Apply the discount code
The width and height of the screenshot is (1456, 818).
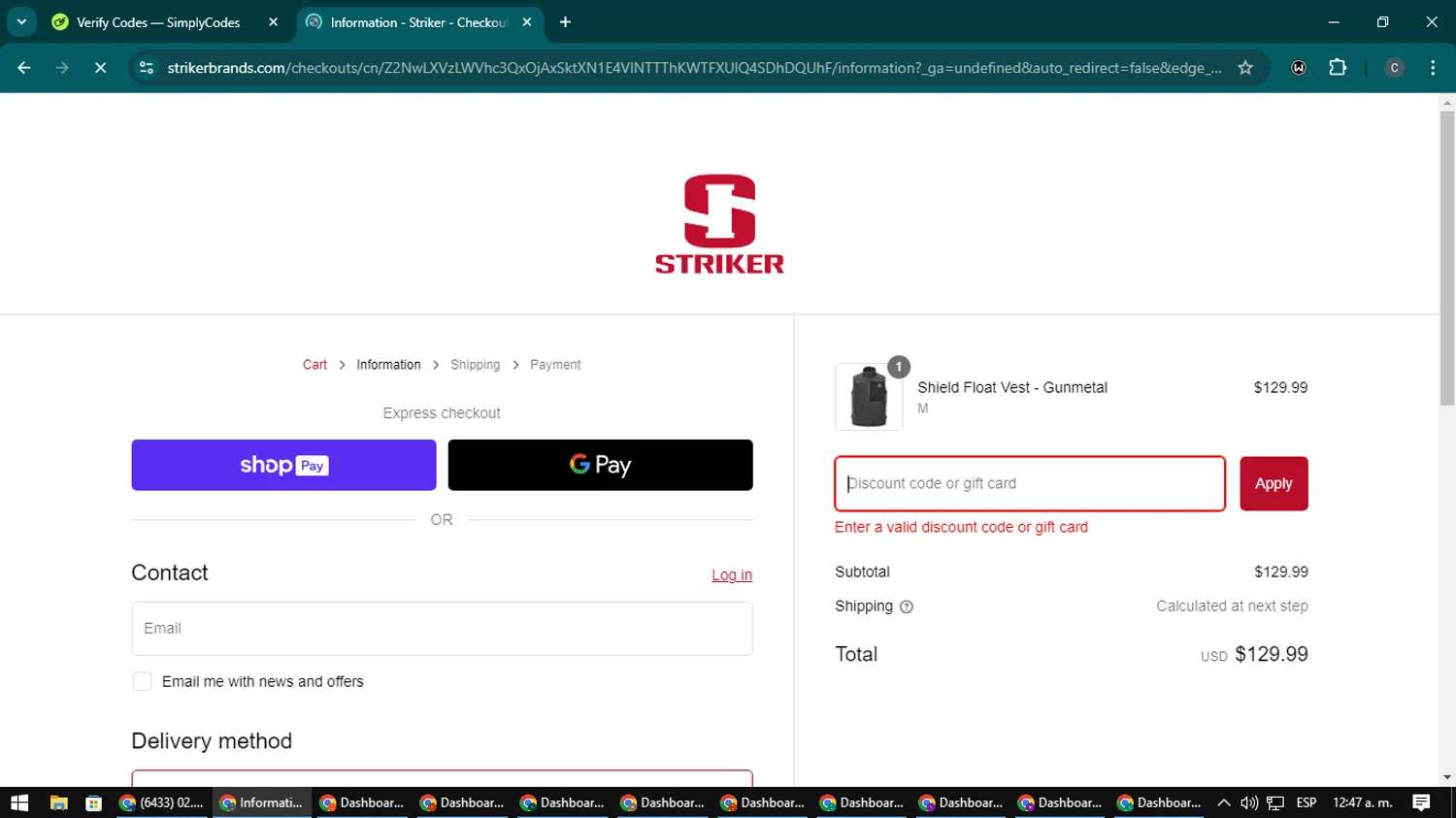point(1274,483)
